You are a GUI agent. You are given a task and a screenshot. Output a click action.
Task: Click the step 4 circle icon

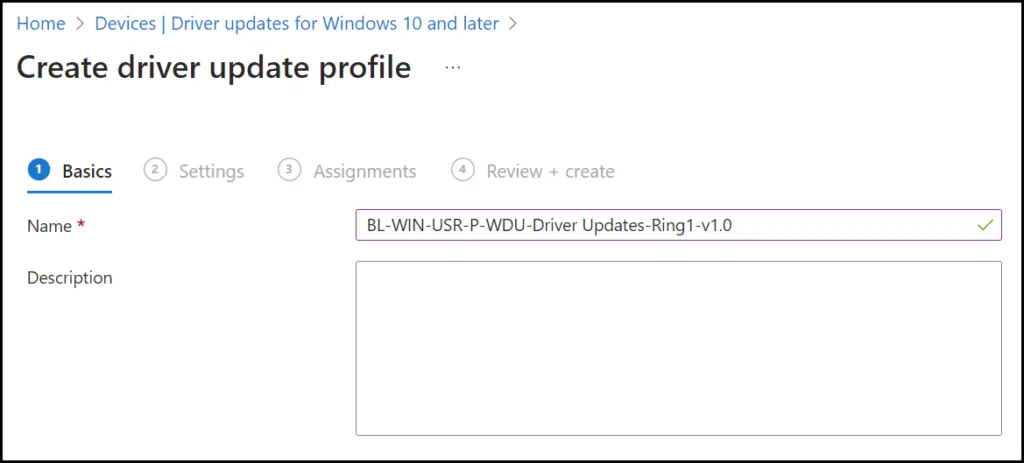click(462, 170)
